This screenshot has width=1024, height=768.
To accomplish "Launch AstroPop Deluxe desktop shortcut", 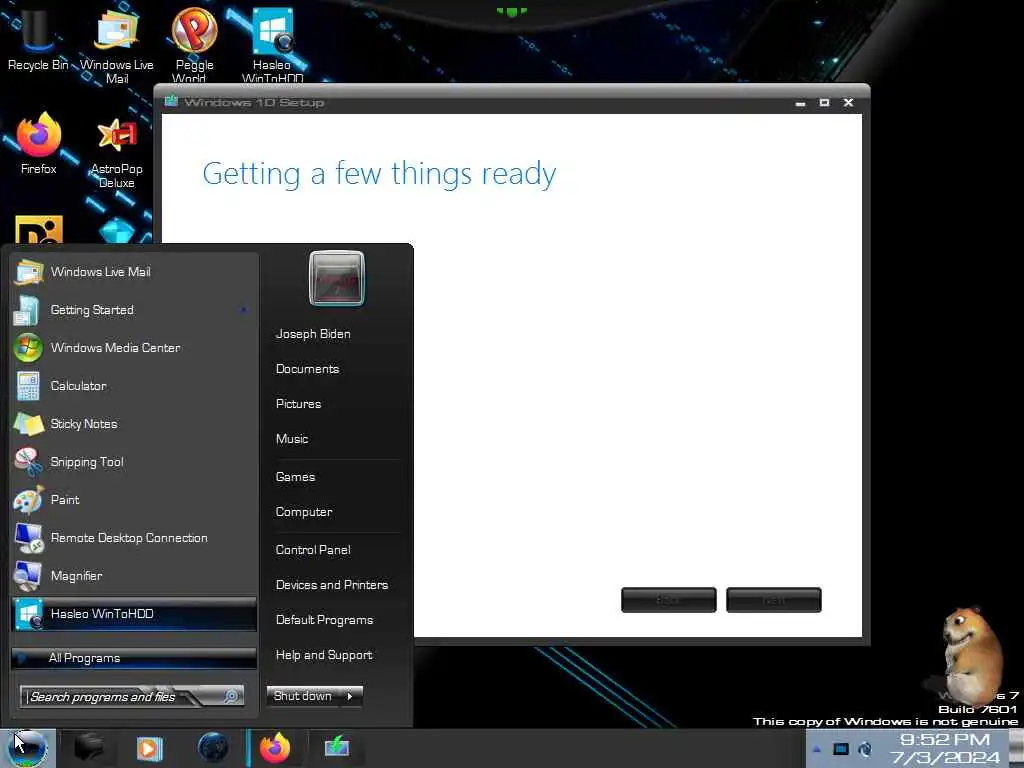I will (x=116, y=152).
